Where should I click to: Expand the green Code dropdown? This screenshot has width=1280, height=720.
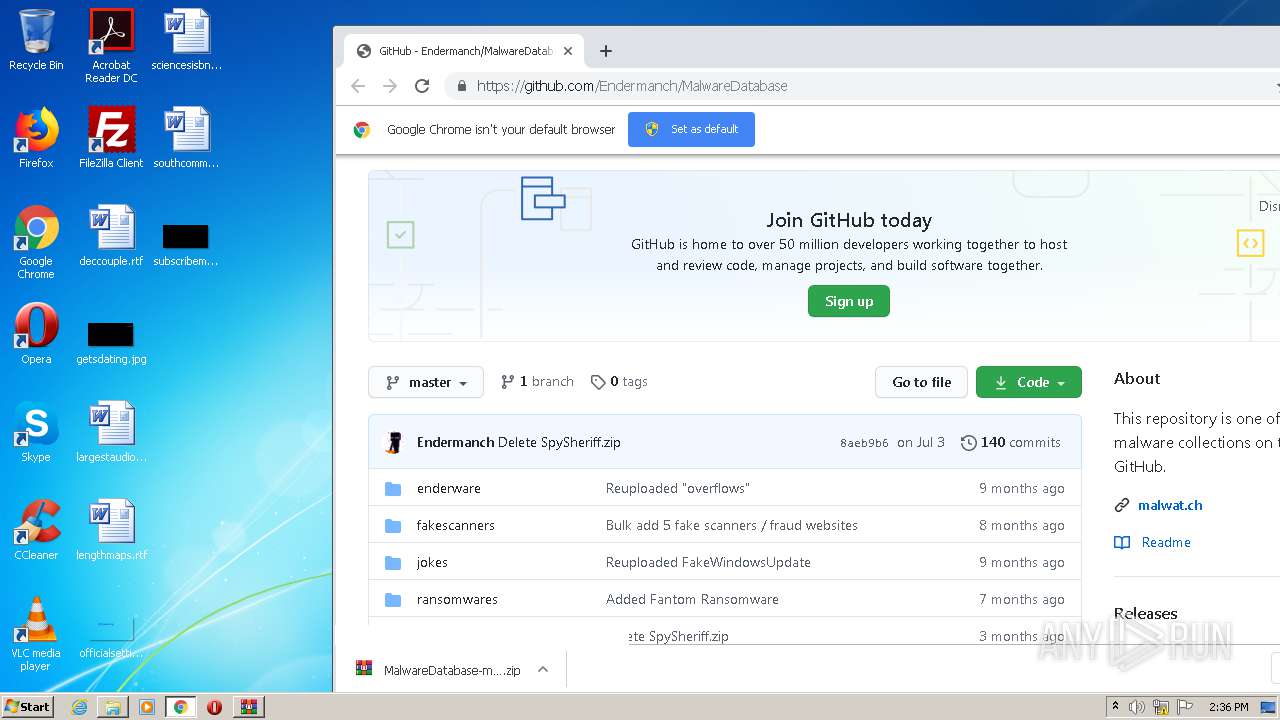click(x=1028, y=382)
